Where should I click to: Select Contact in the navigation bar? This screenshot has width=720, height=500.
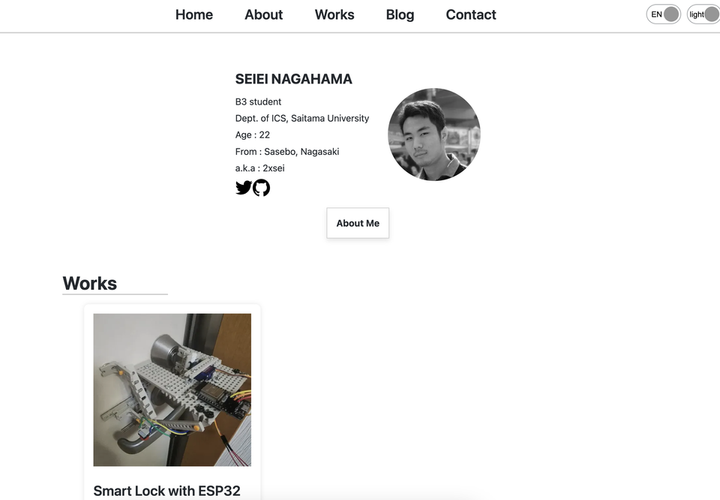471,14
